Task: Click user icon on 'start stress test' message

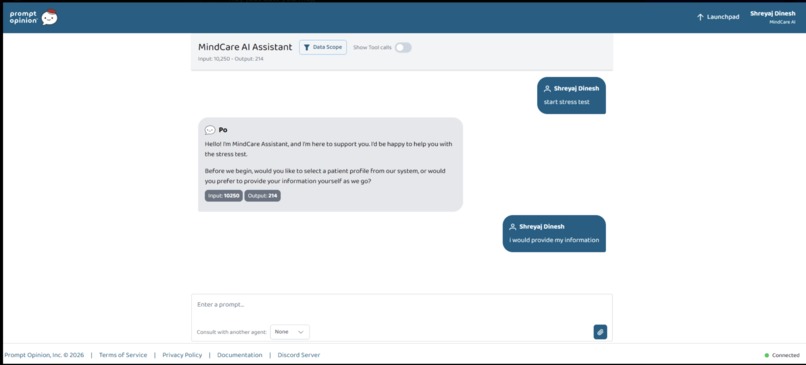Action: (547, 88)
